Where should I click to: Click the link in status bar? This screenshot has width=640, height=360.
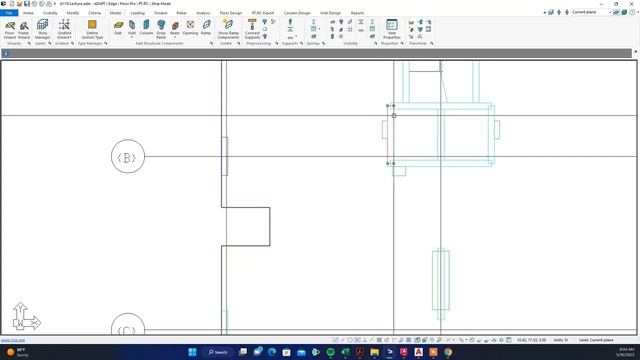click(13, 340)
